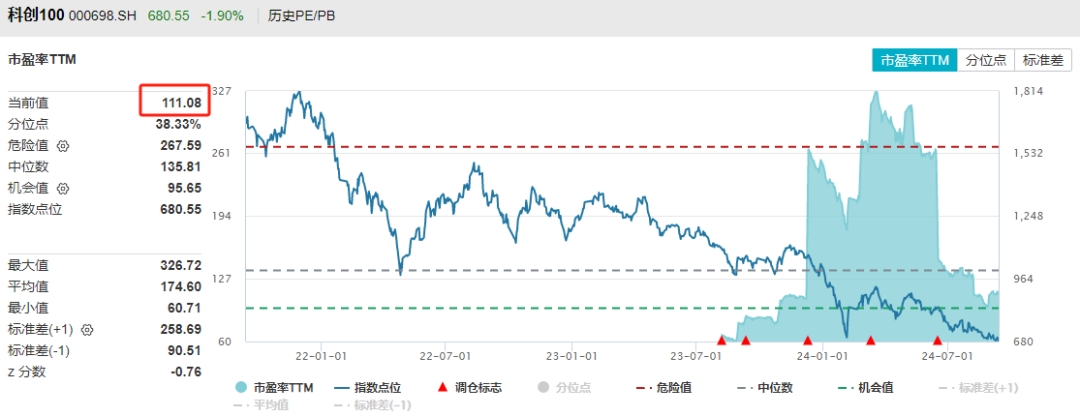Screen dimensions: 1080x417
Task: Click gear icon beside 标准差(+1)
Action: coord(87,330)
